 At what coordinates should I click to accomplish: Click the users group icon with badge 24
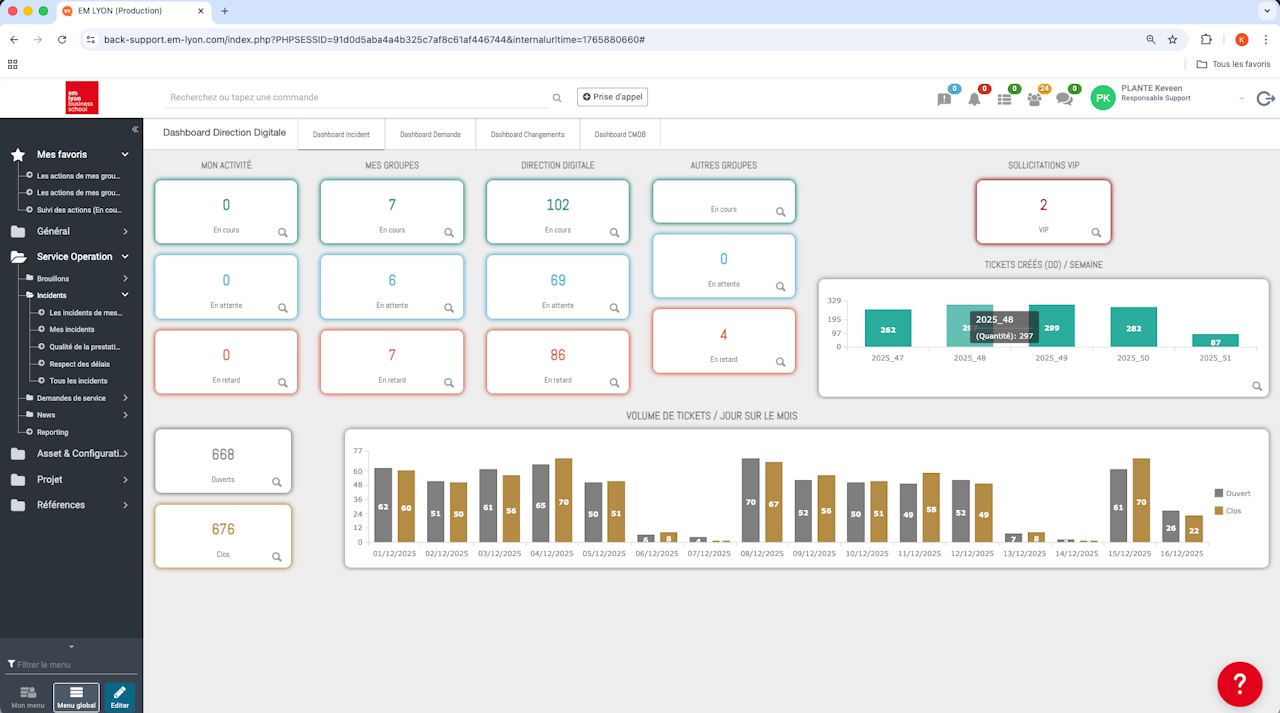pos(1034,99)
